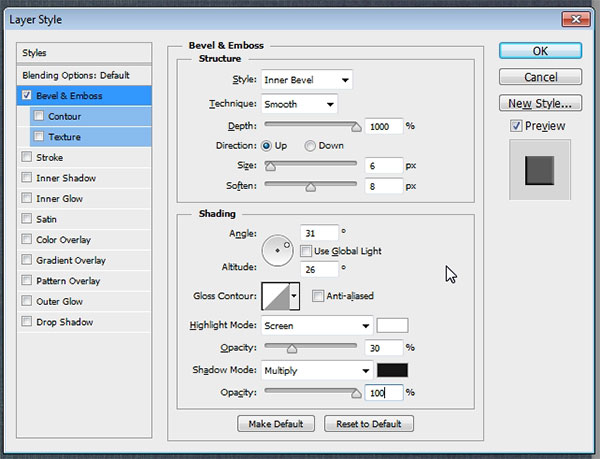Open the Shadow Mode Multiply dropdown
This screenshot has height=459, width=600.
click(316, 370)
